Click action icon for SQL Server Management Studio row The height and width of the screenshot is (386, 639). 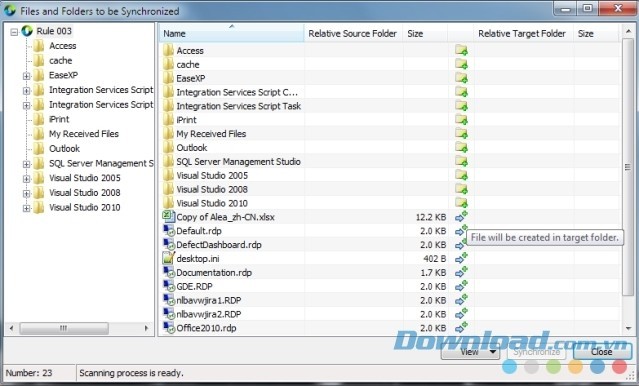pyautogui.click(x=461, y=161)
